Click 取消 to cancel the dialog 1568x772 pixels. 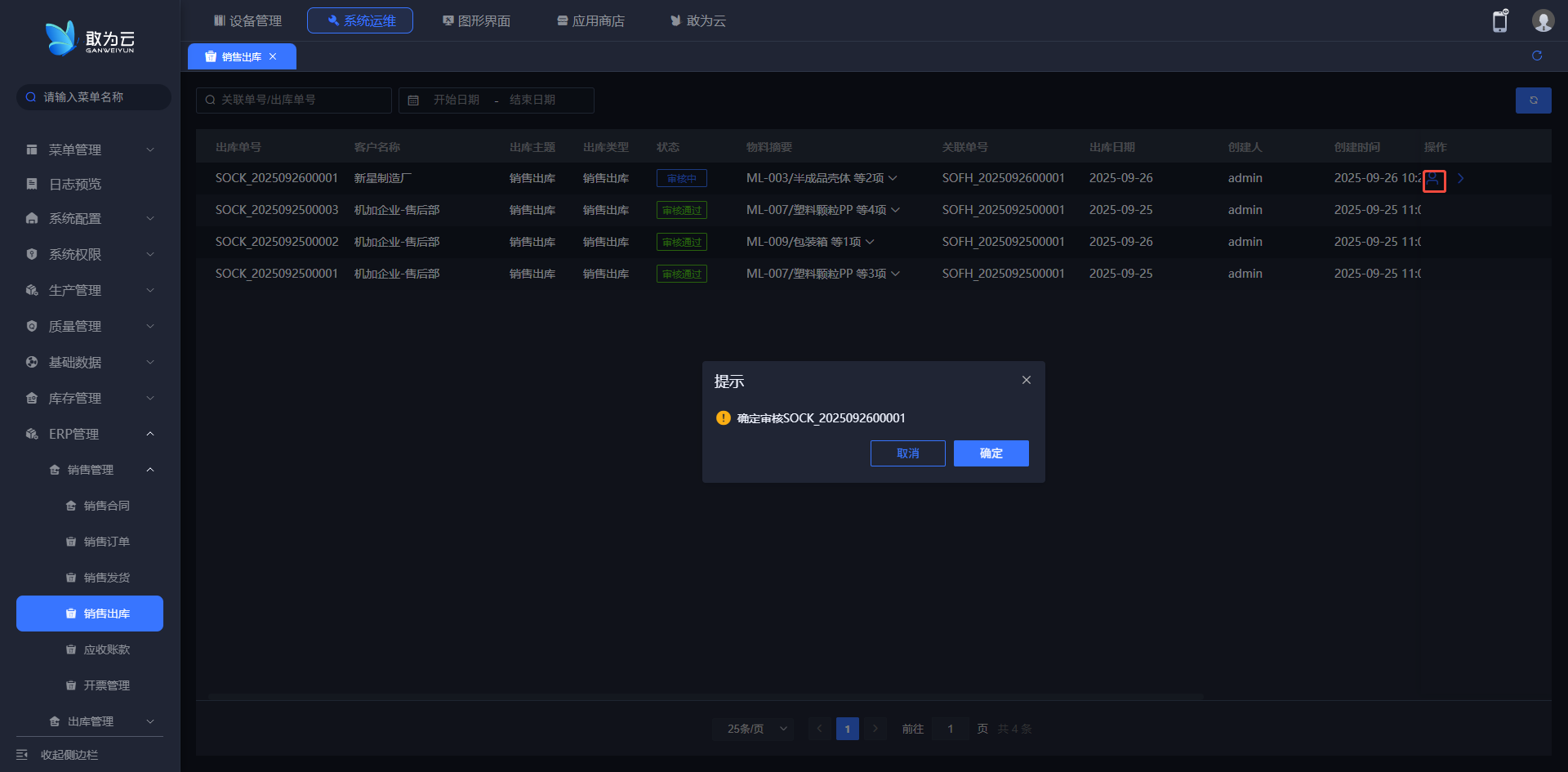(x=907, y=453)
